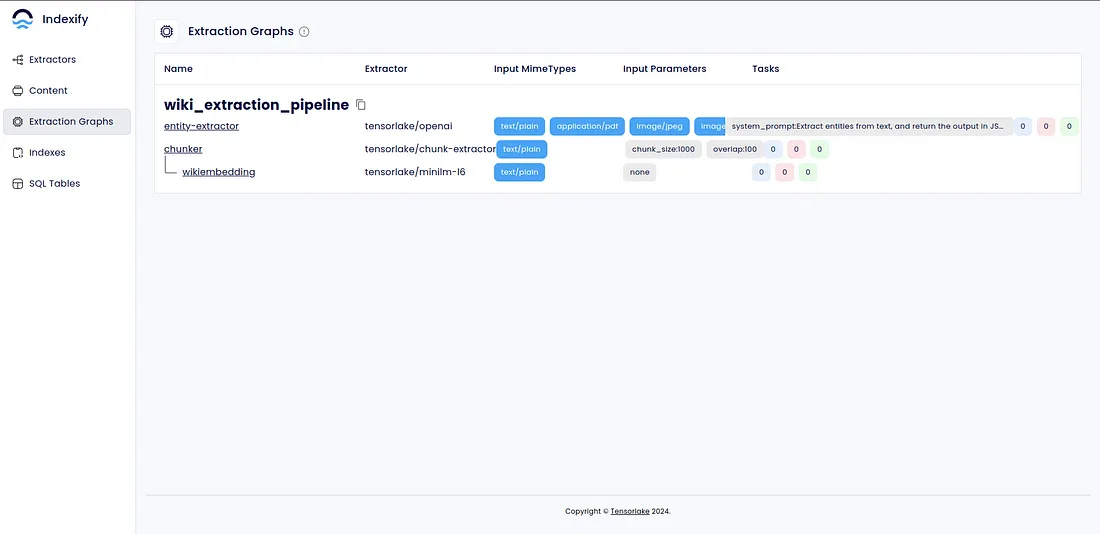This screenshot has height=534, width=1100.
Task: Click blue task count in wikiembedding row
Action: point(761,172)
